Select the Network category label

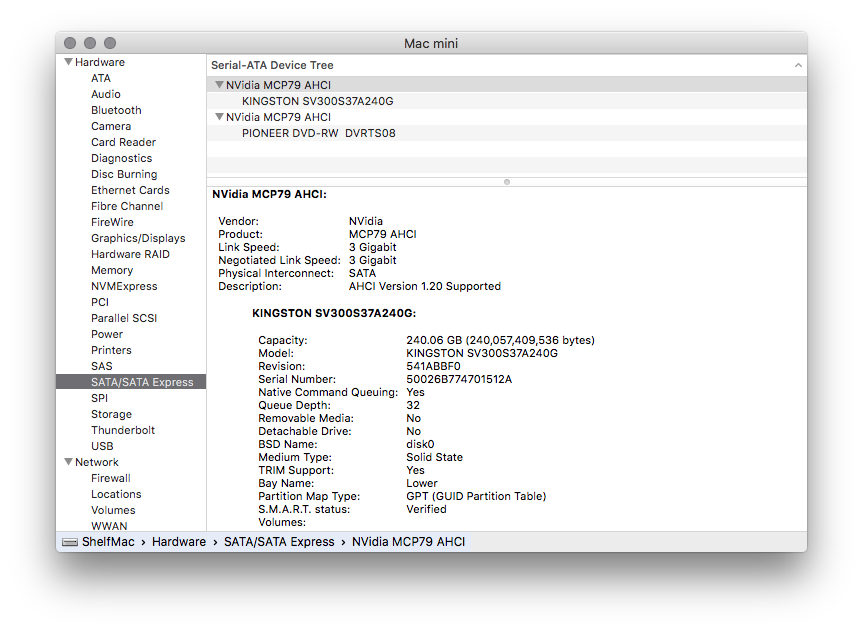(x=96, y=462)
